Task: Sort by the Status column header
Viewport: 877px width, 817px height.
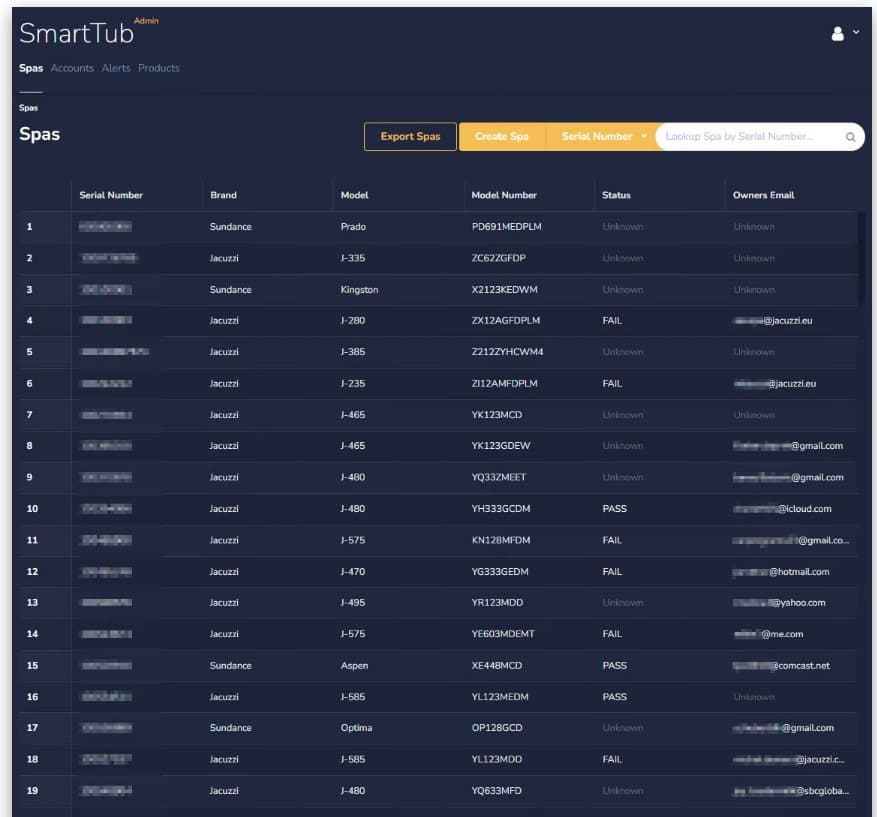Action: [616, 195]
